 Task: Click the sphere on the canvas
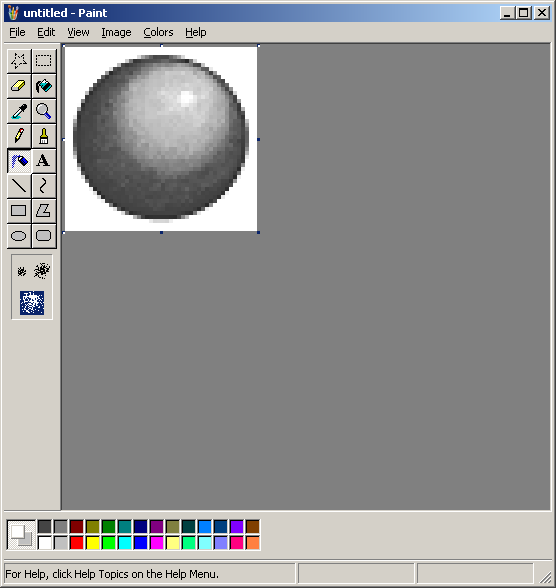pyautogui.click(x=161, y=138)
